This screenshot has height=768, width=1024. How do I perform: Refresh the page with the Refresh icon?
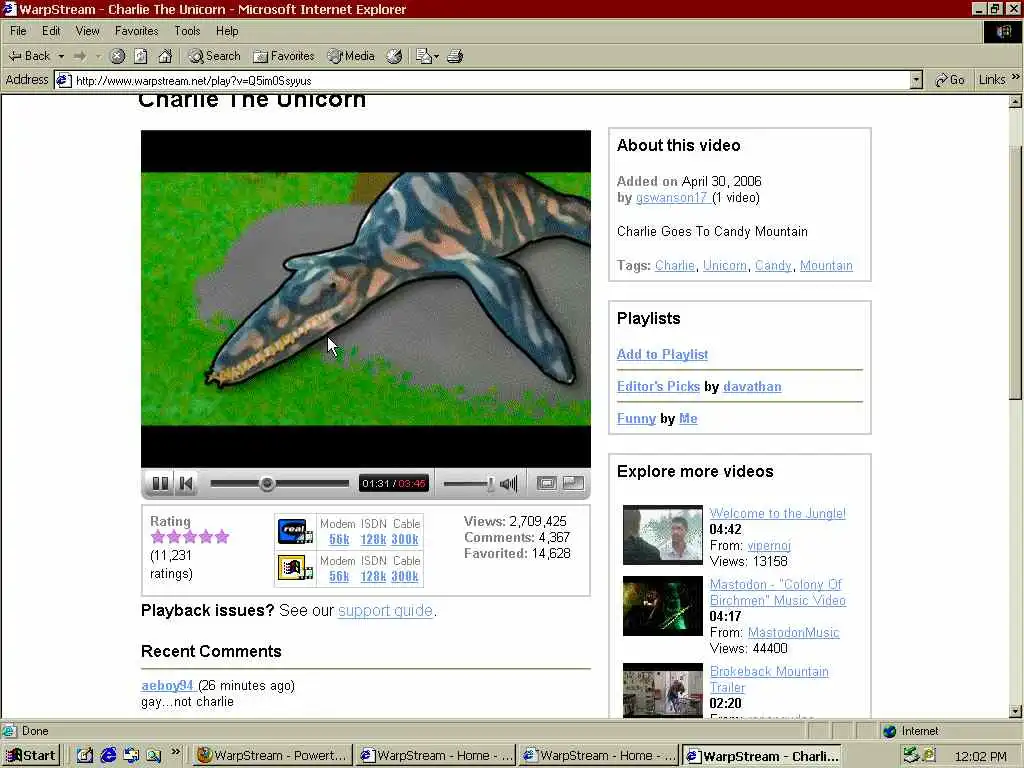(x=140, y=56)
